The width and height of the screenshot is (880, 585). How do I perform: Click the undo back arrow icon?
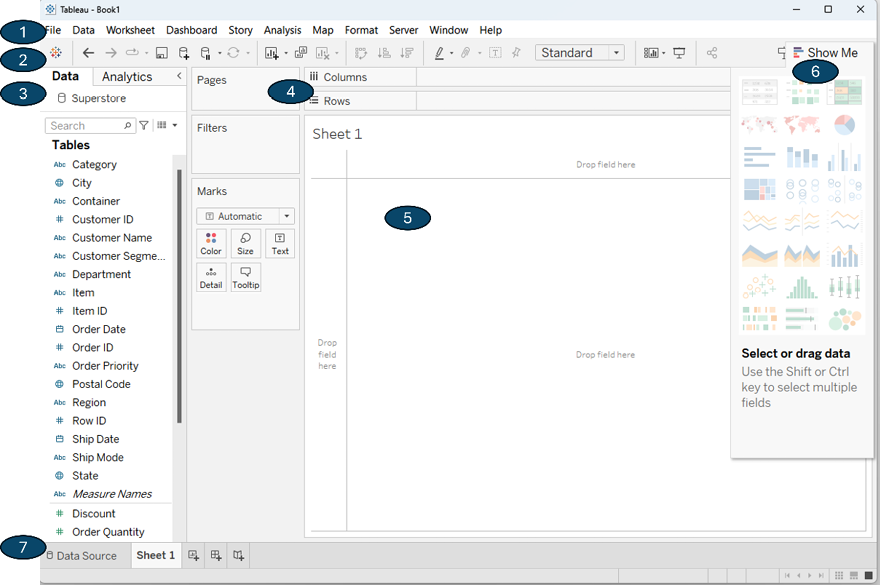[89, 53]
